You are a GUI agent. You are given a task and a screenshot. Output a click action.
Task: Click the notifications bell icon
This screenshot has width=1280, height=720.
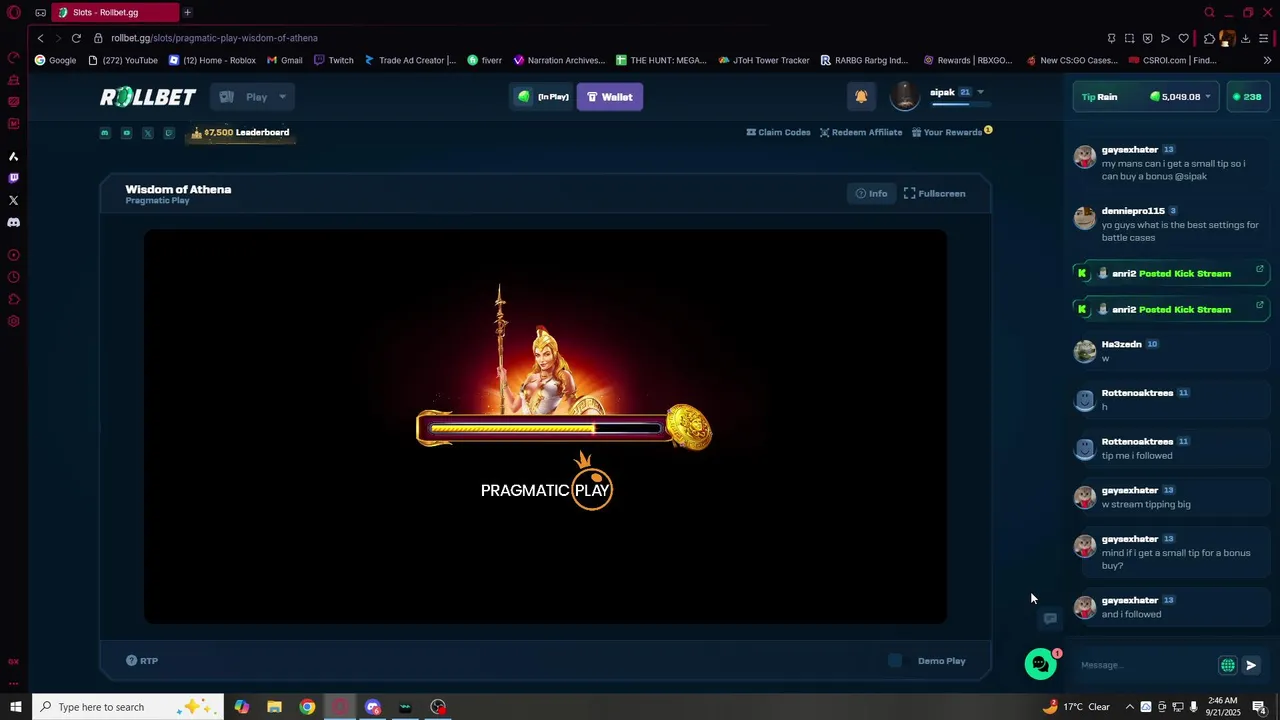(x=861, y=96)
